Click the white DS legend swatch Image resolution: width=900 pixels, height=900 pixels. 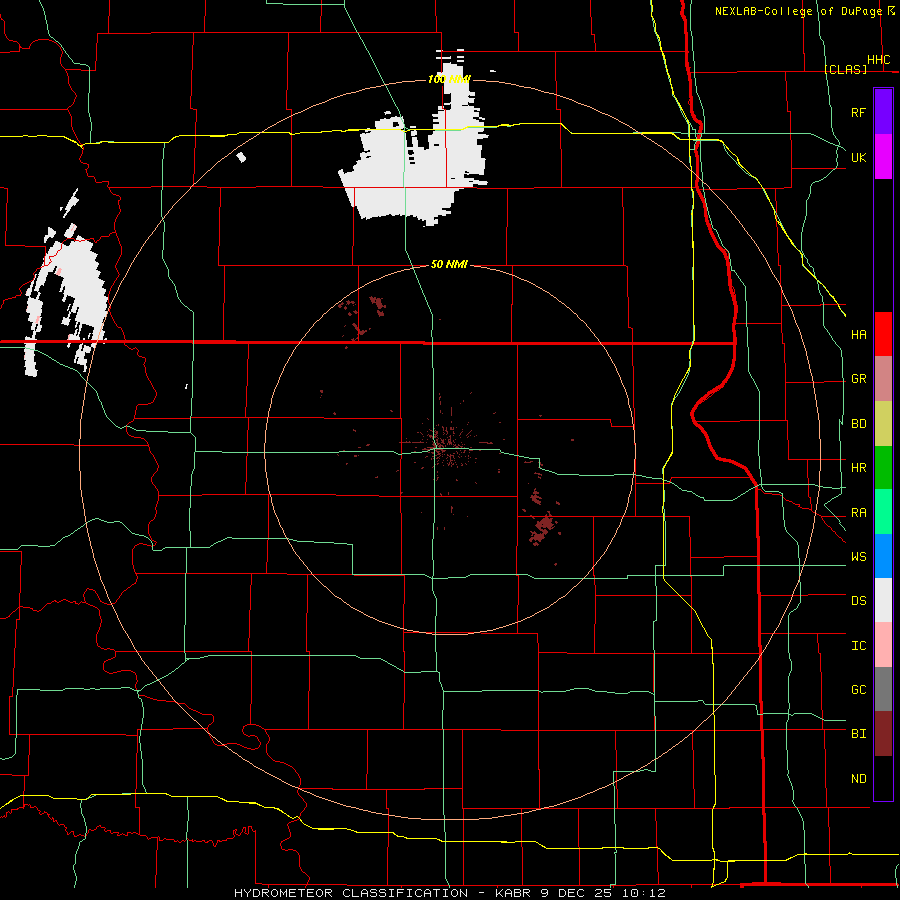(883, 600)
